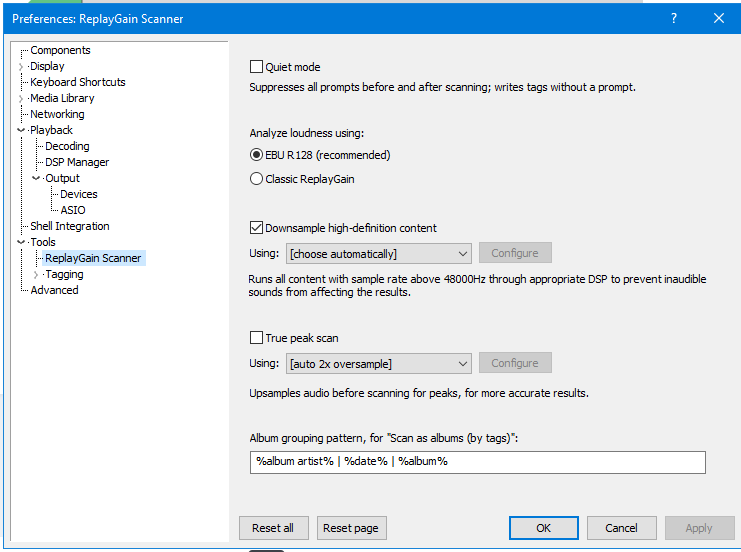Open the Devices output page
This screenshot has width=741, height=552.
[78, 194]
